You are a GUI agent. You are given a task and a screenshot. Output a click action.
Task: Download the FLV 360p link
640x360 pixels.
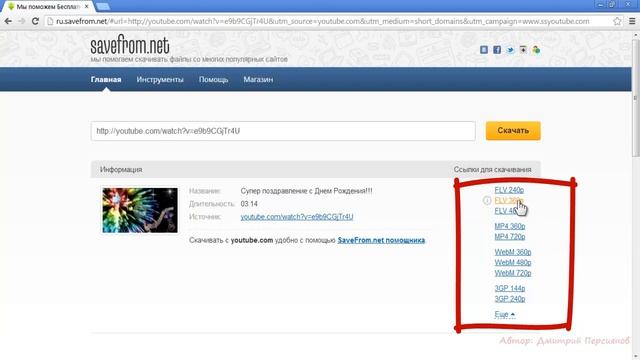click(x=509, y=200)
